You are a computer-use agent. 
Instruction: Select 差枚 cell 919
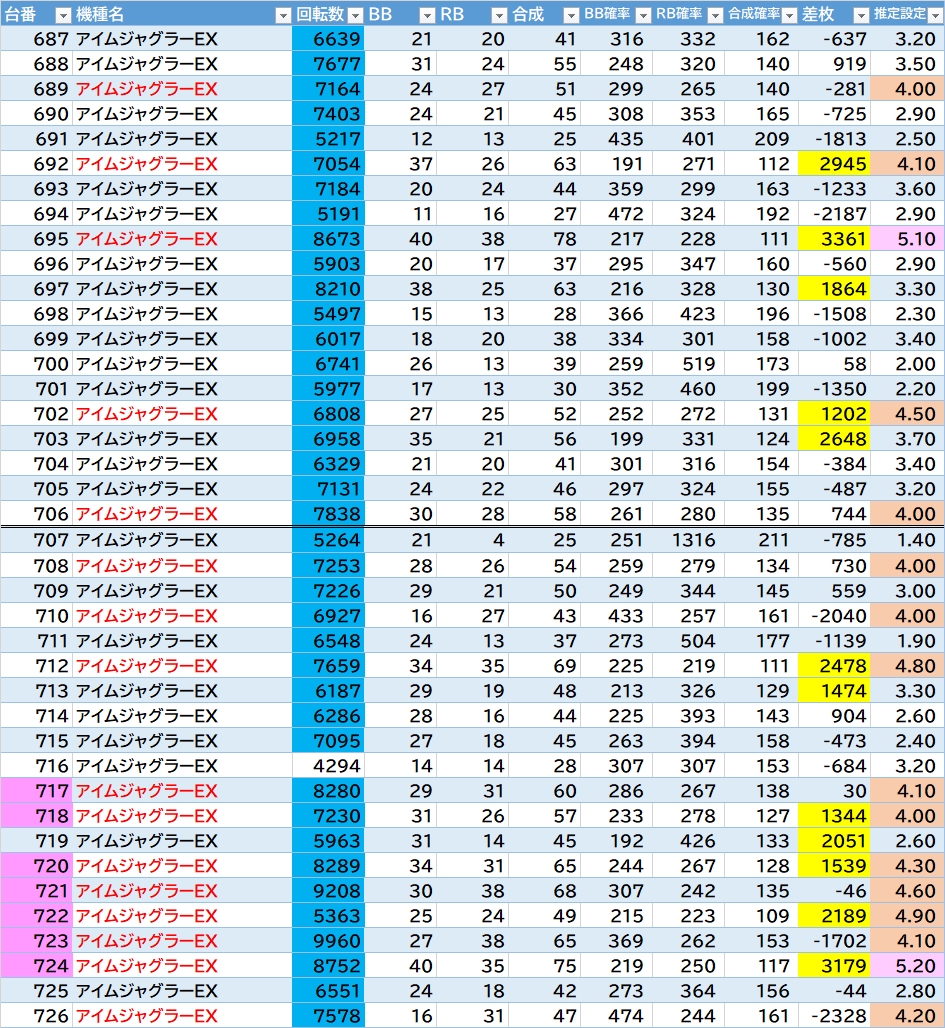point(834,64)
